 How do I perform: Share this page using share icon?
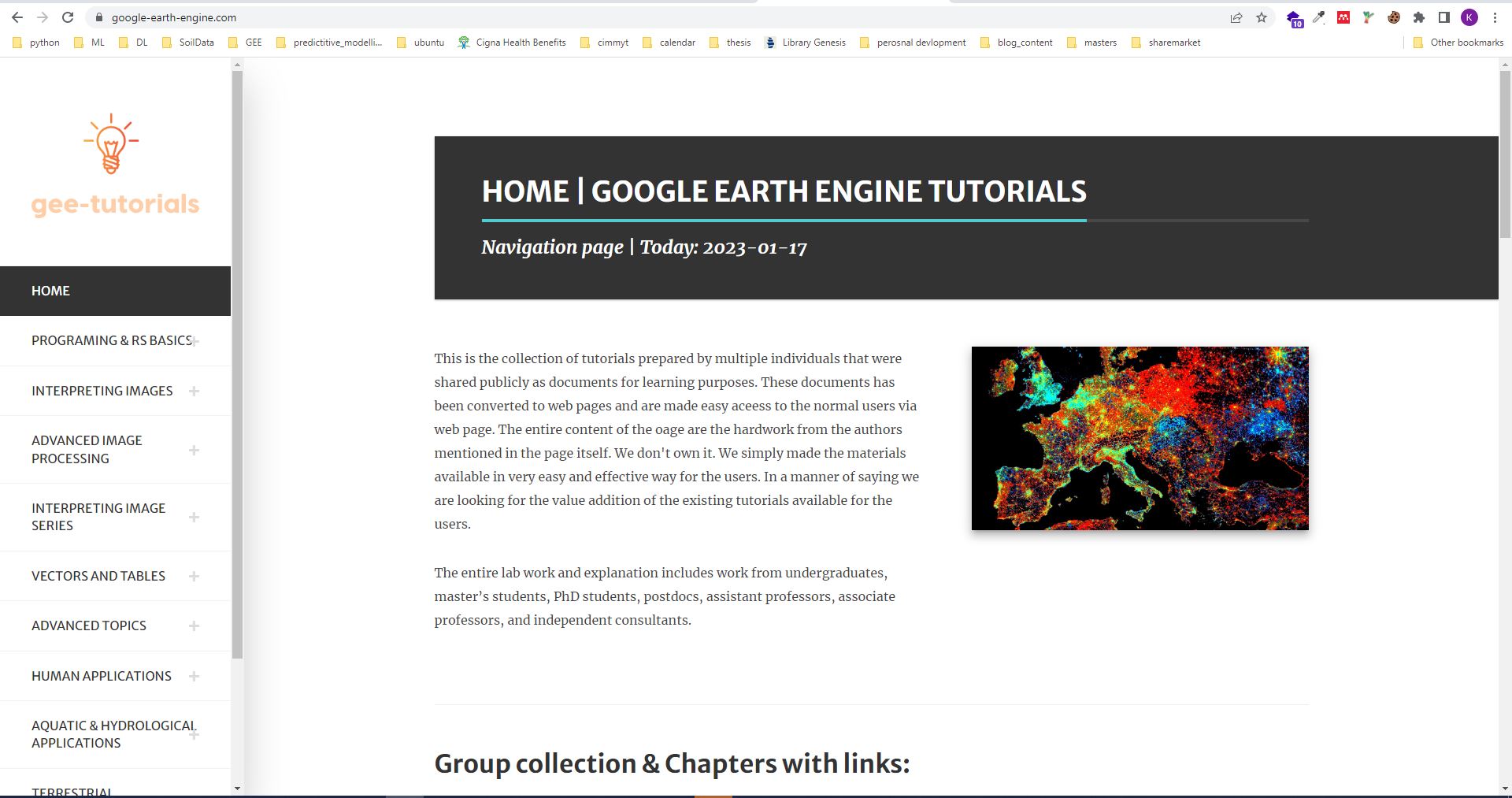(x=1236, y=17)
